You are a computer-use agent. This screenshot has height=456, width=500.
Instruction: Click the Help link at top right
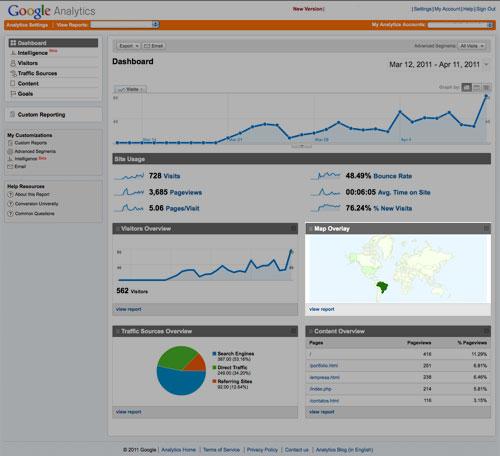coord(467,9)
